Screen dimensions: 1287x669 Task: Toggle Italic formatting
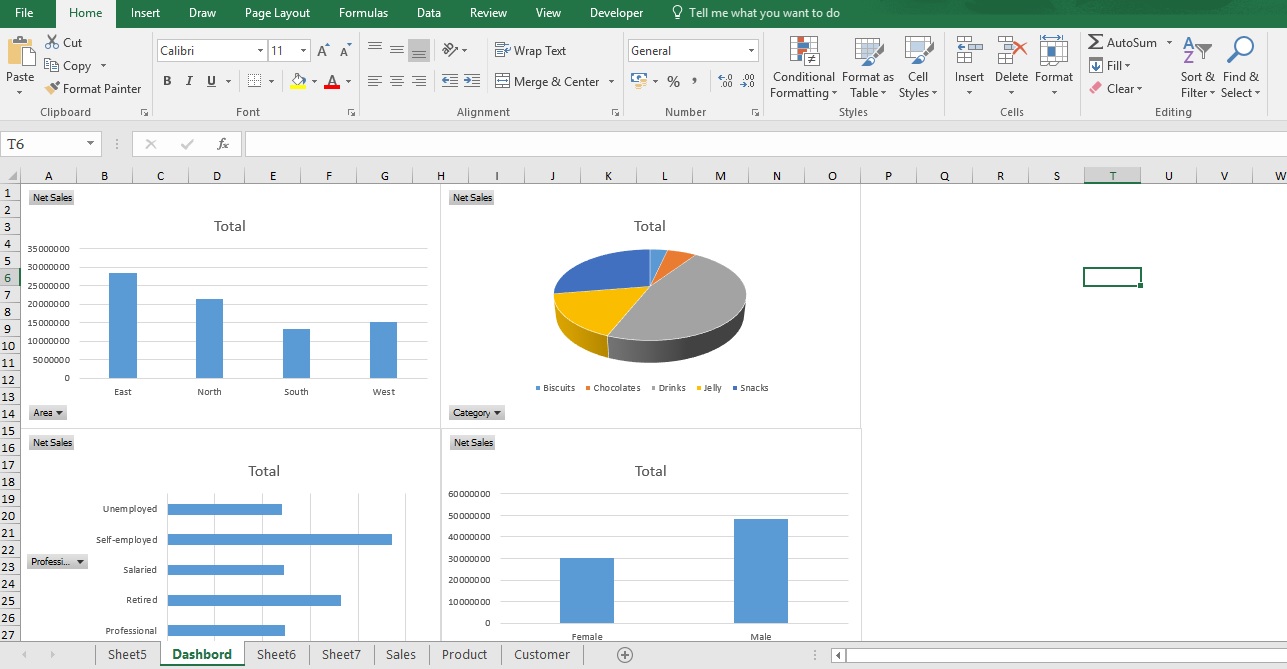click(x=189, y=81)
